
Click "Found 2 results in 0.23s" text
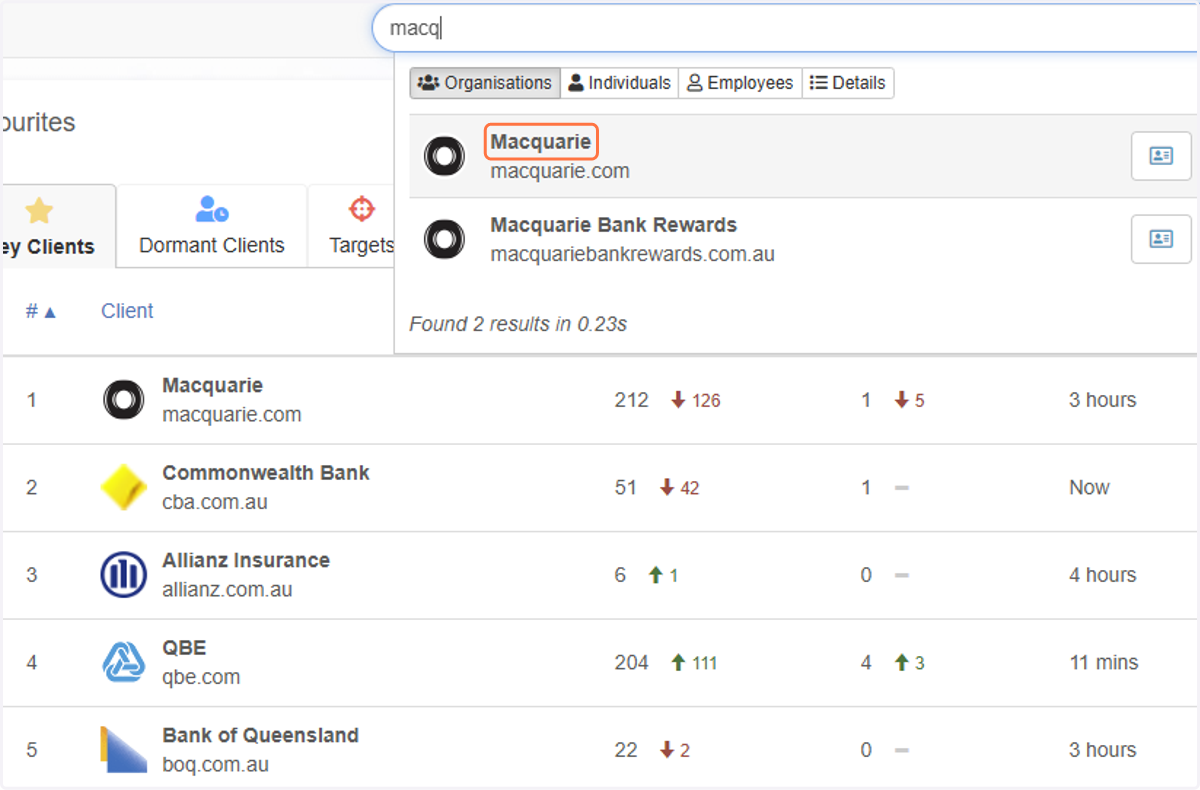518,324
